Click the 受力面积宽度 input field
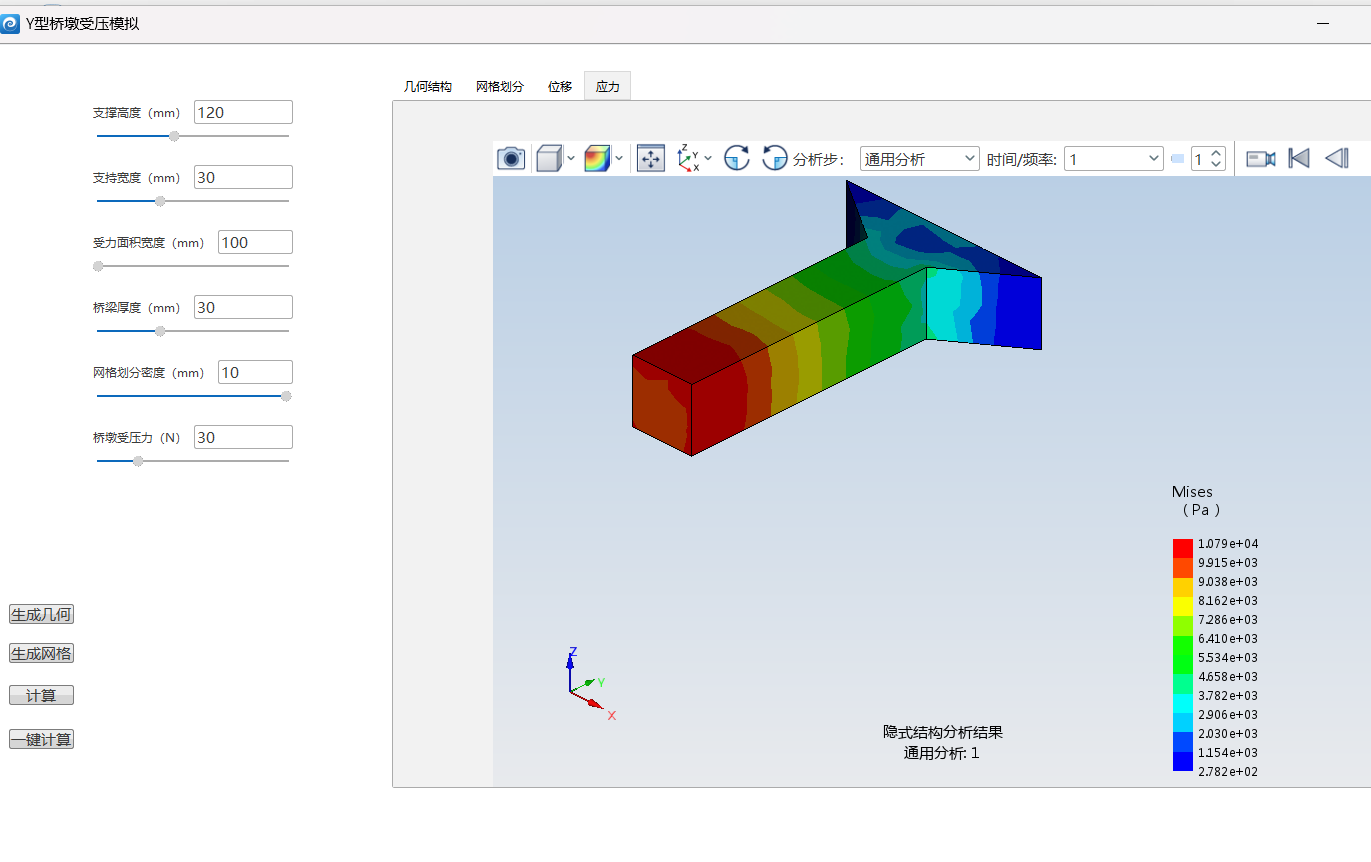Viewport: 1371px width, 862px height. (255, 242)
